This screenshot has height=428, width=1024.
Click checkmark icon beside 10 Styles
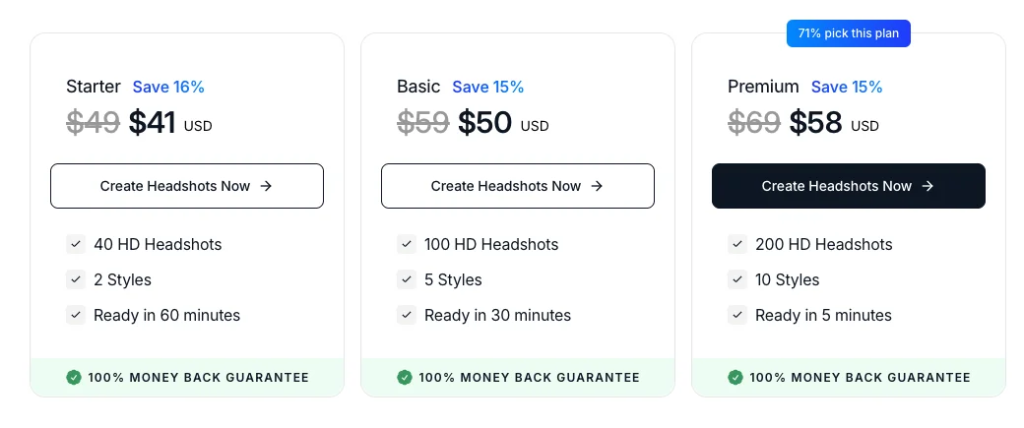click(x=737, y=280)
